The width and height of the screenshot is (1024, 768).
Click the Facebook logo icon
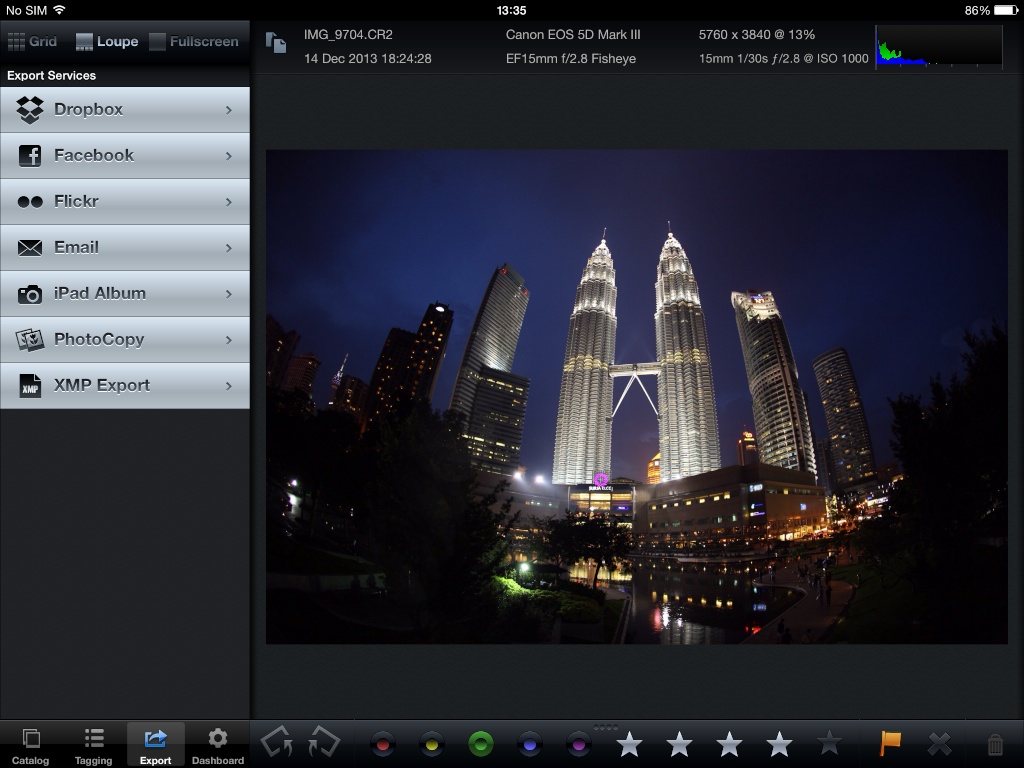tap(30, 155)
